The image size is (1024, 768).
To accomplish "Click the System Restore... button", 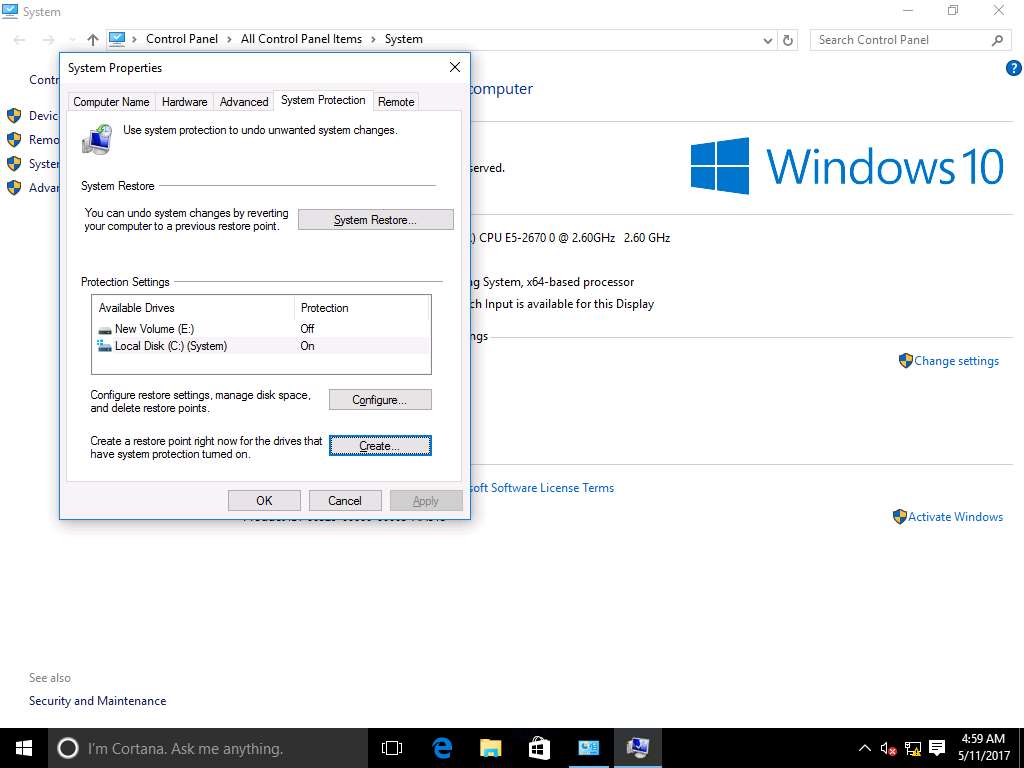I will pos(376,220).
